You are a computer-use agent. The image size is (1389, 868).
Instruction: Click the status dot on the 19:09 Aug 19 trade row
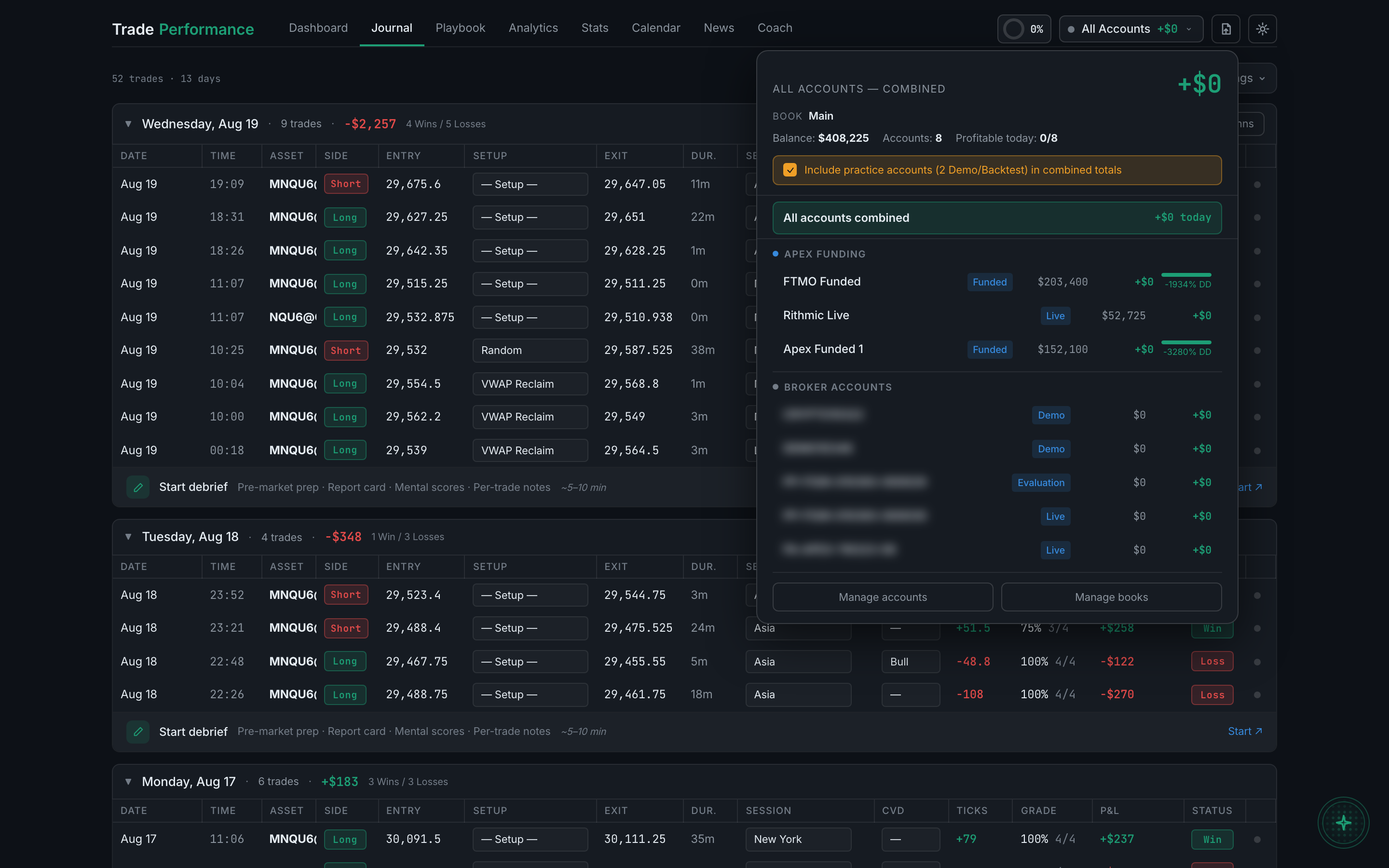click(x=1257, y=184)
